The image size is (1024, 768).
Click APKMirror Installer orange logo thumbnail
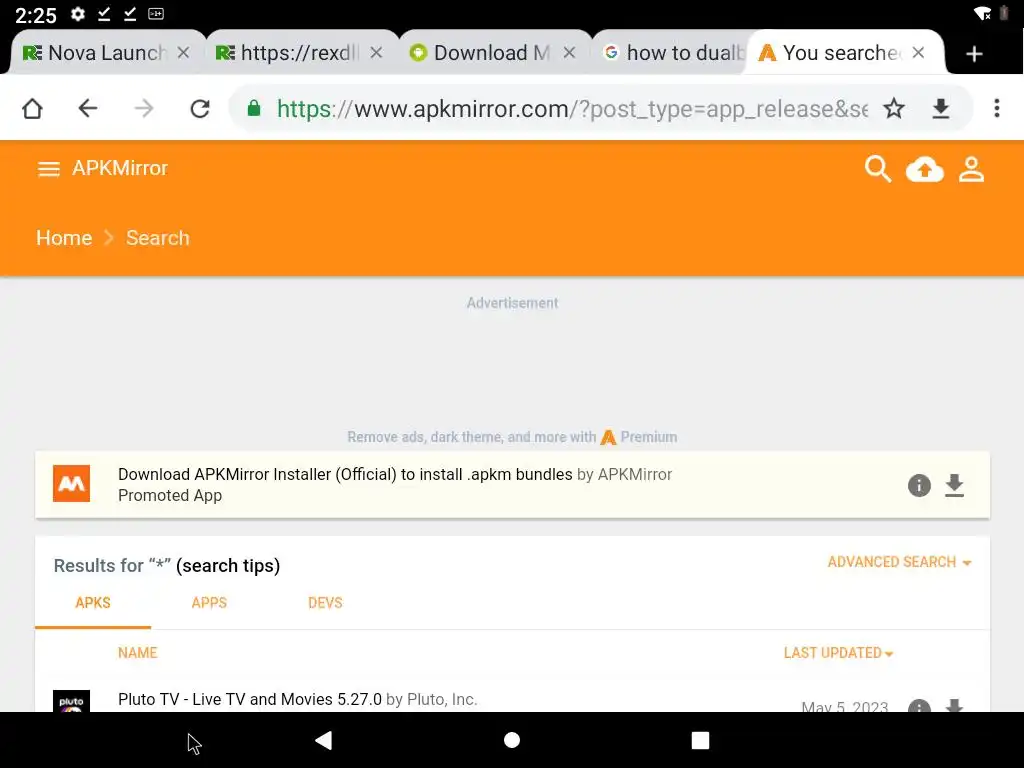coord(71,483)
